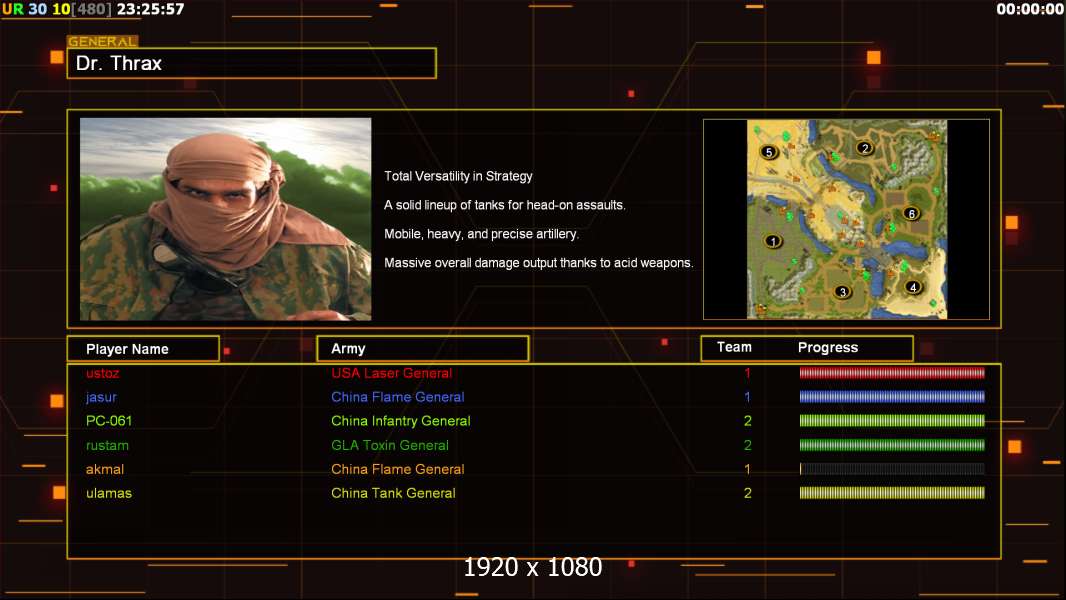
Task: Select the GENERAL label tab
Action: [103, 41]
